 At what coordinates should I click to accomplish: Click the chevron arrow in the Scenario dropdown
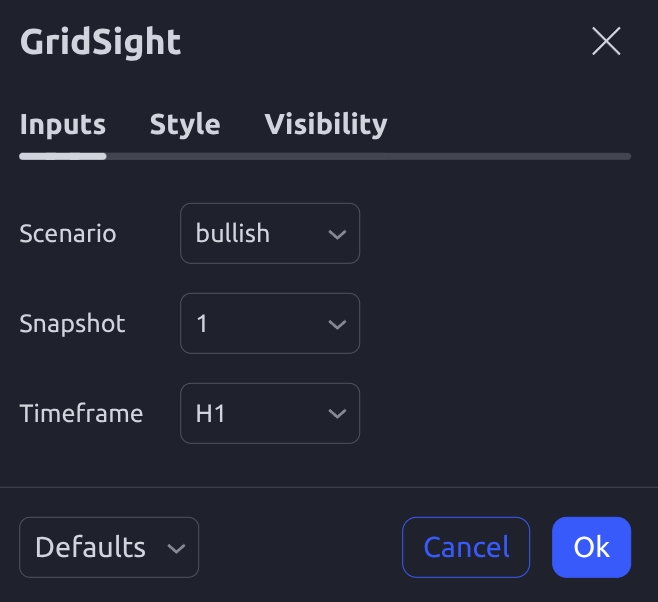point(337,234)
